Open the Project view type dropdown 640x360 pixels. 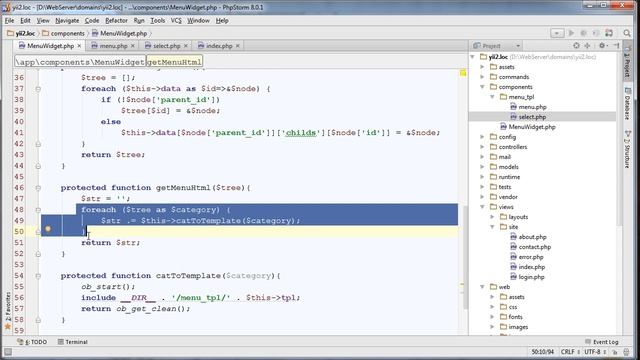point(518,46)
